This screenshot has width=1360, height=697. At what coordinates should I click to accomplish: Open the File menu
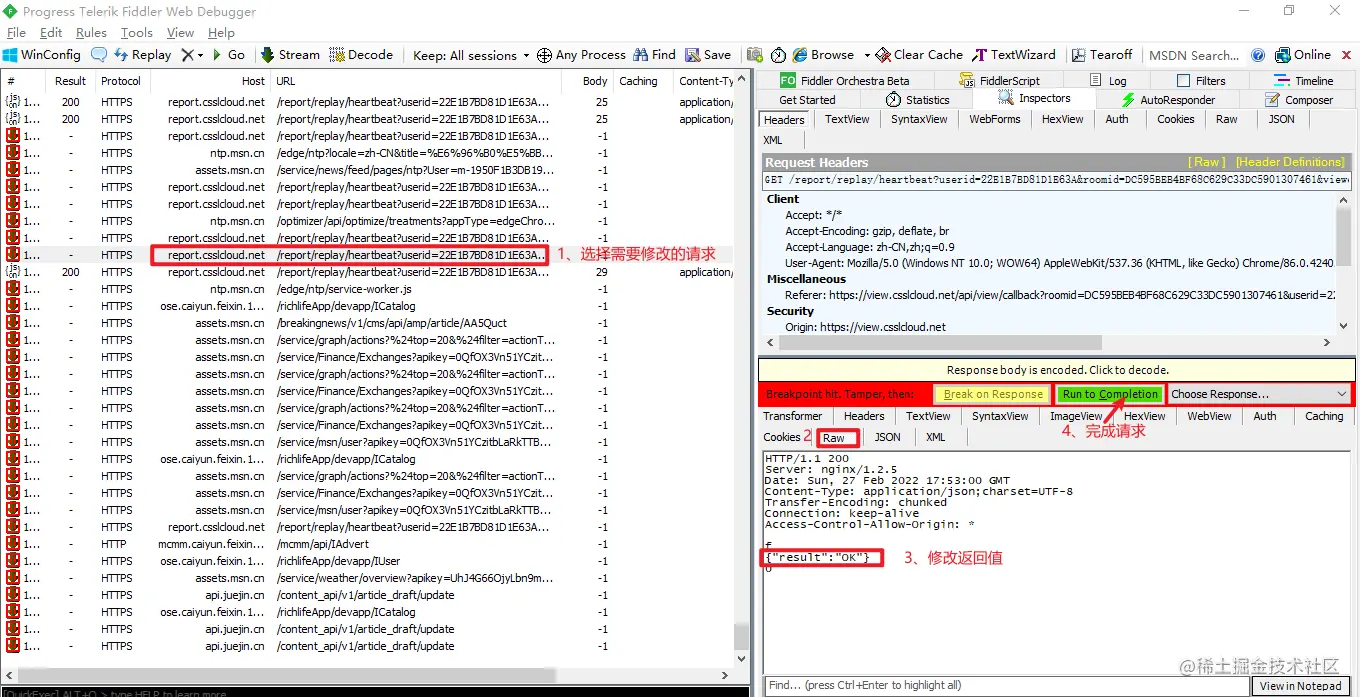pyautogui.click(x=16, y=33)
